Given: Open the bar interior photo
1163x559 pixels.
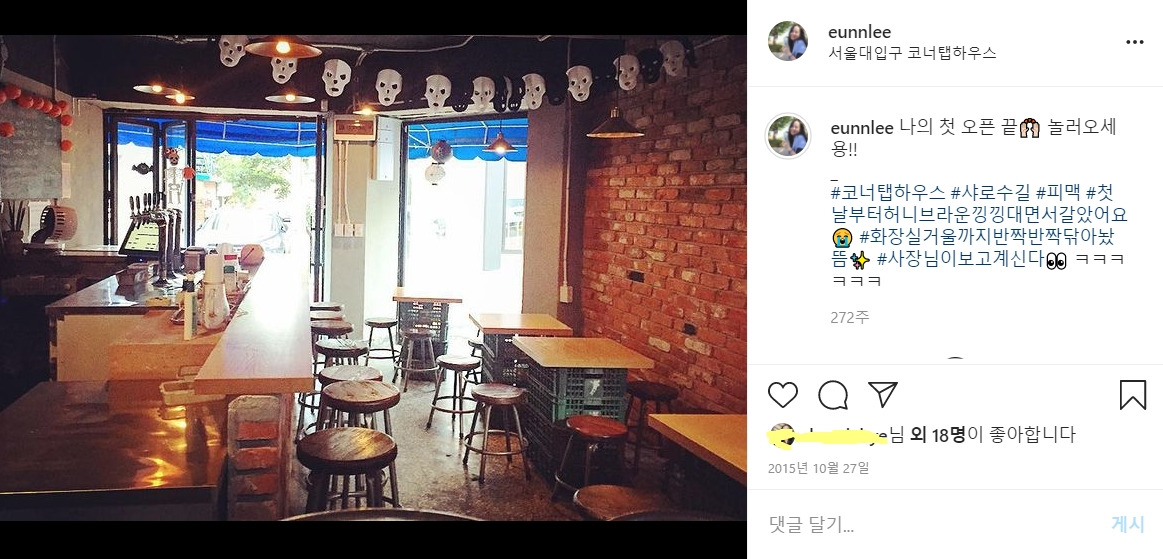Looking at the screenshot, I should 373,277.
